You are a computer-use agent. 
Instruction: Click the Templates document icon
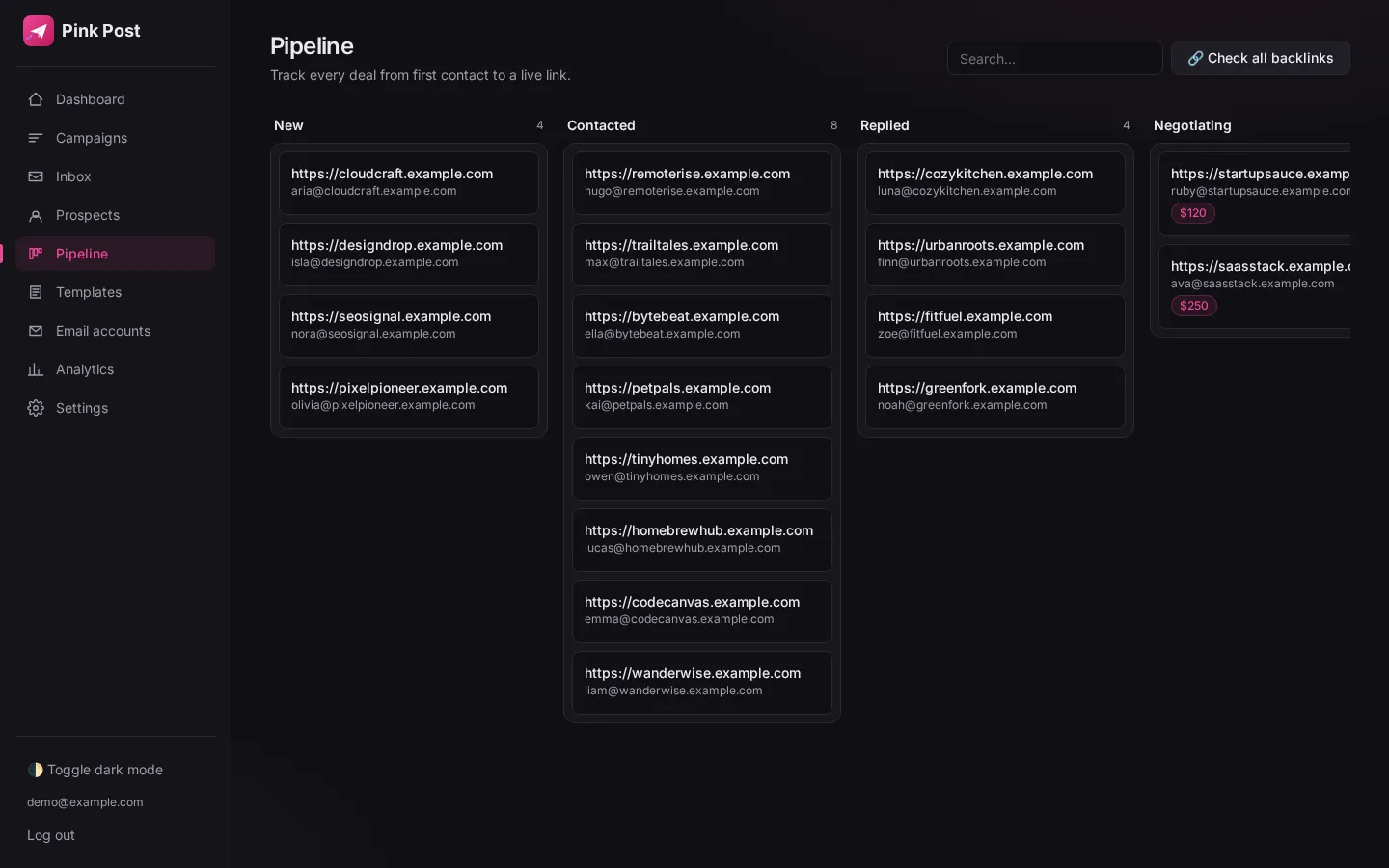[36, 292]
